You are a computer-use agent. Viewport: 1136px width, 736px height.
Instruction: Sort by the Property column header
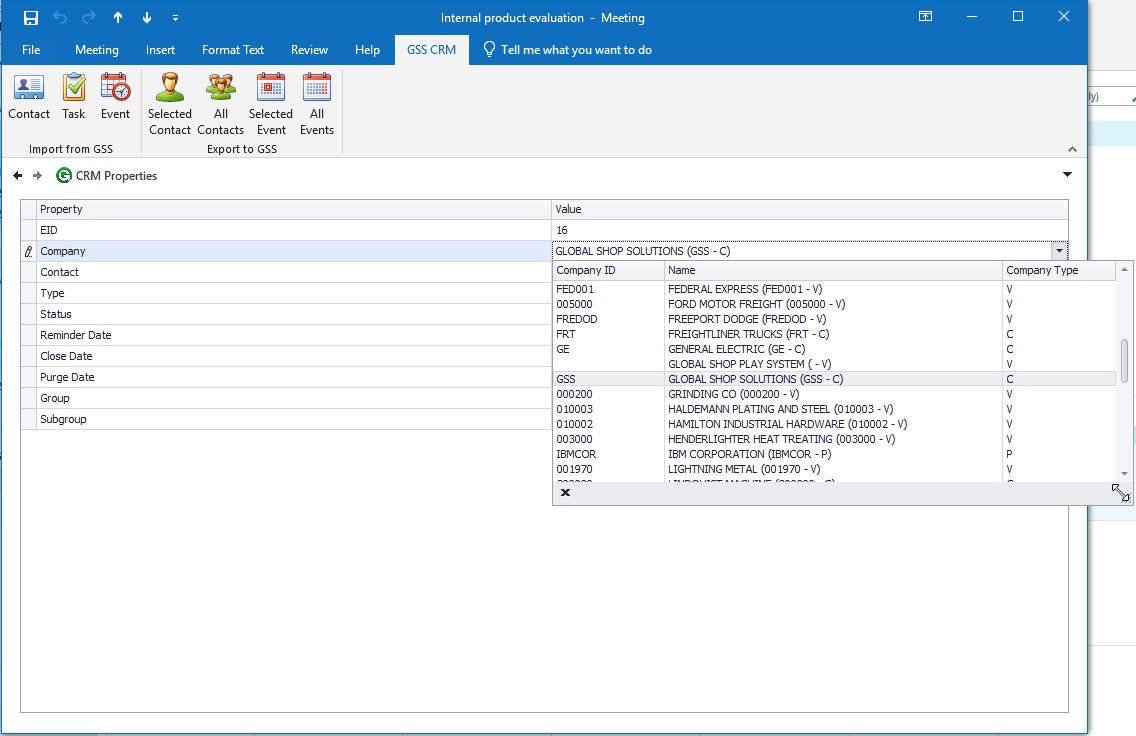294,209
